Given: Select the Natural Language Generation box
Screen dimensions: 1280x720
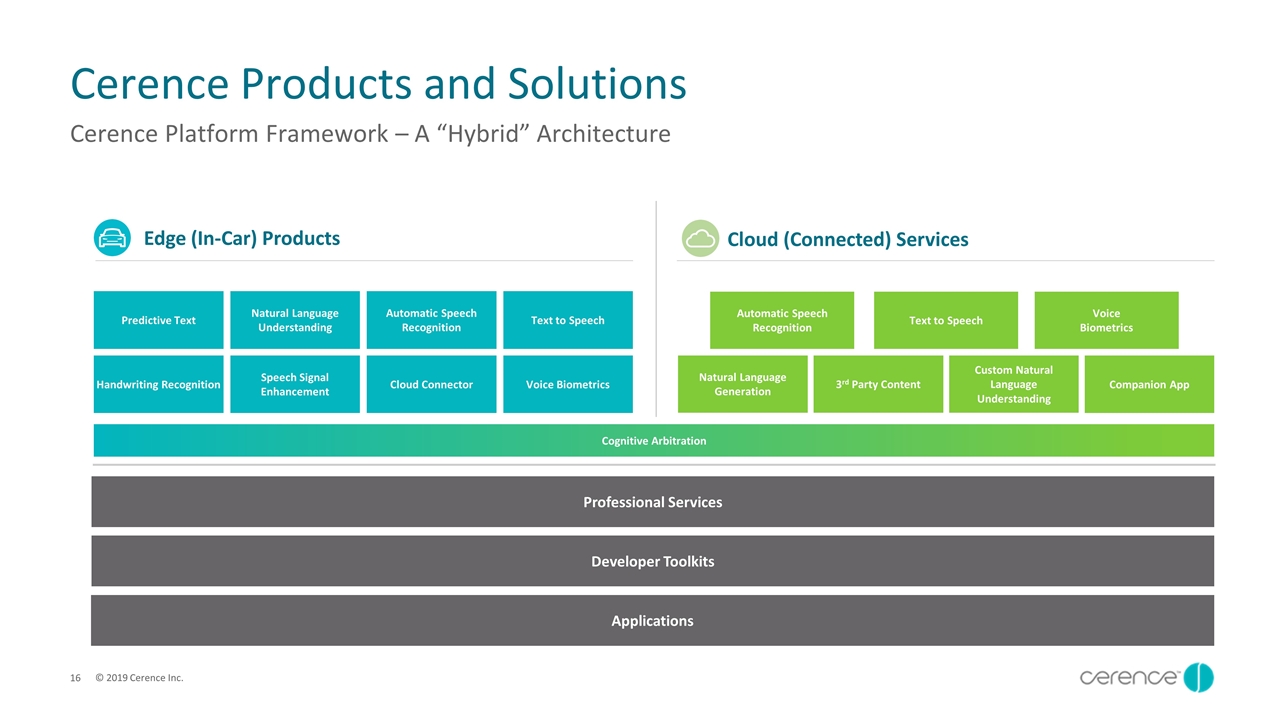Looking at the screenshot, I should 743,384.
